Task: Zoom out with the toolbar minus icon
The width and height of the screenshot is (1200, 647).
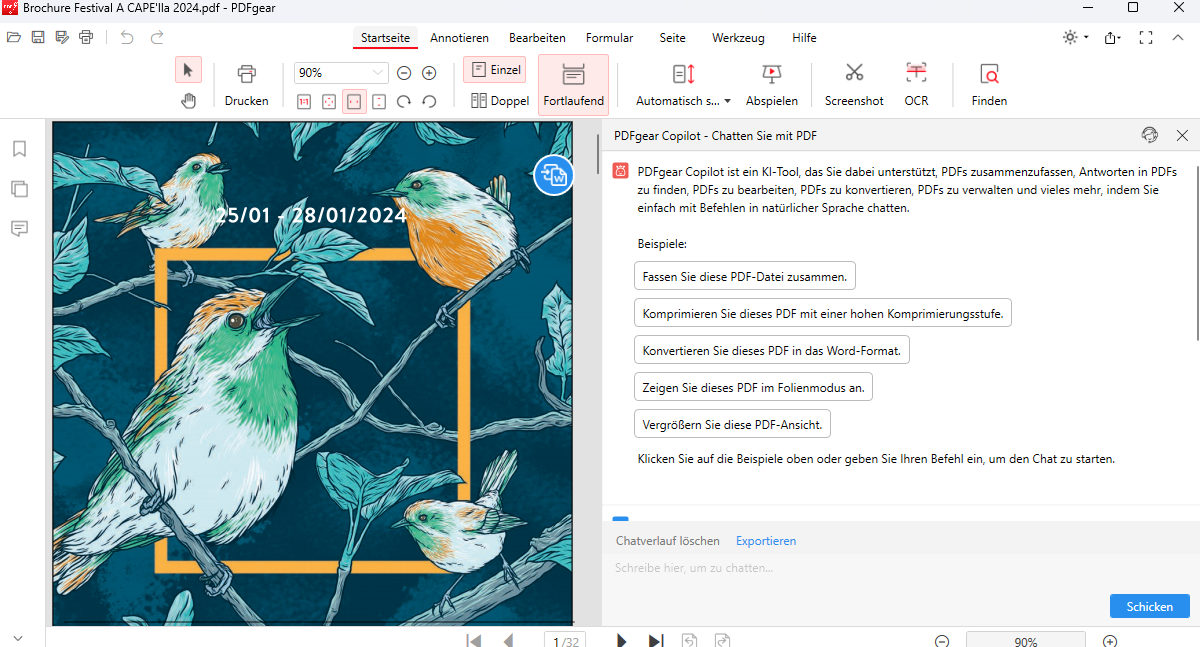Action: coord(404,73)
